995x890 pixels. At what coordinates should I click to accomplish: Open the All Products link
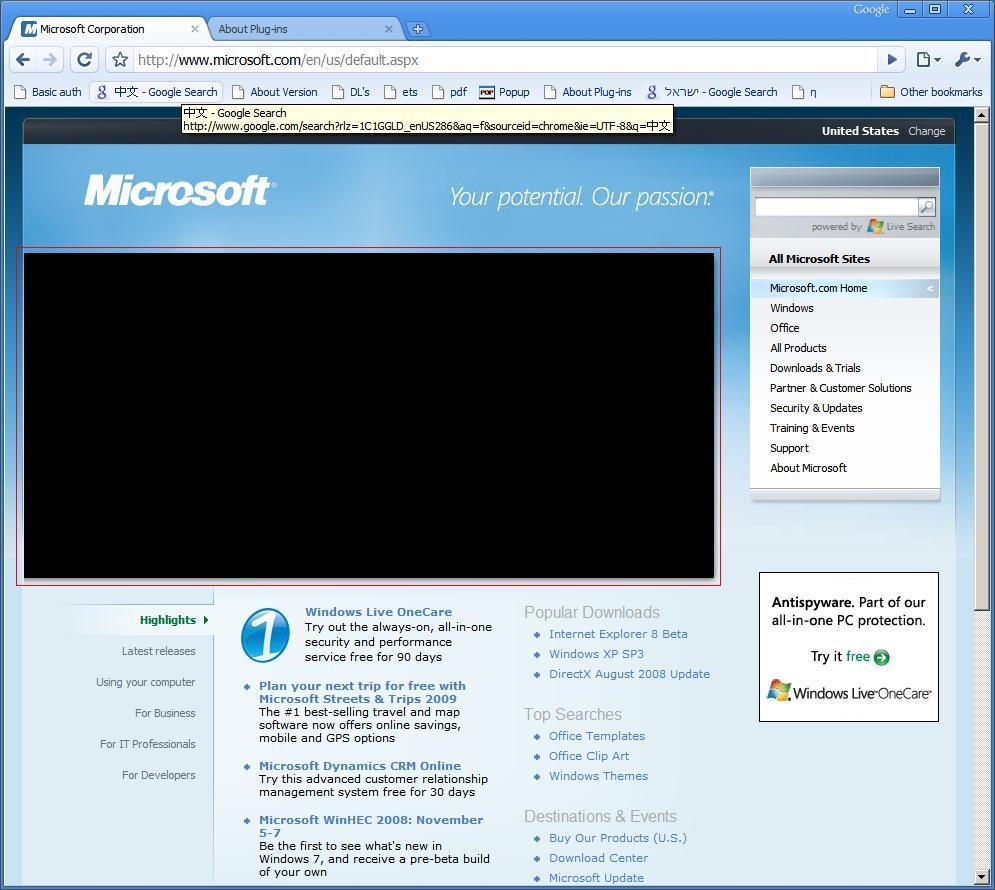[798, 348]
